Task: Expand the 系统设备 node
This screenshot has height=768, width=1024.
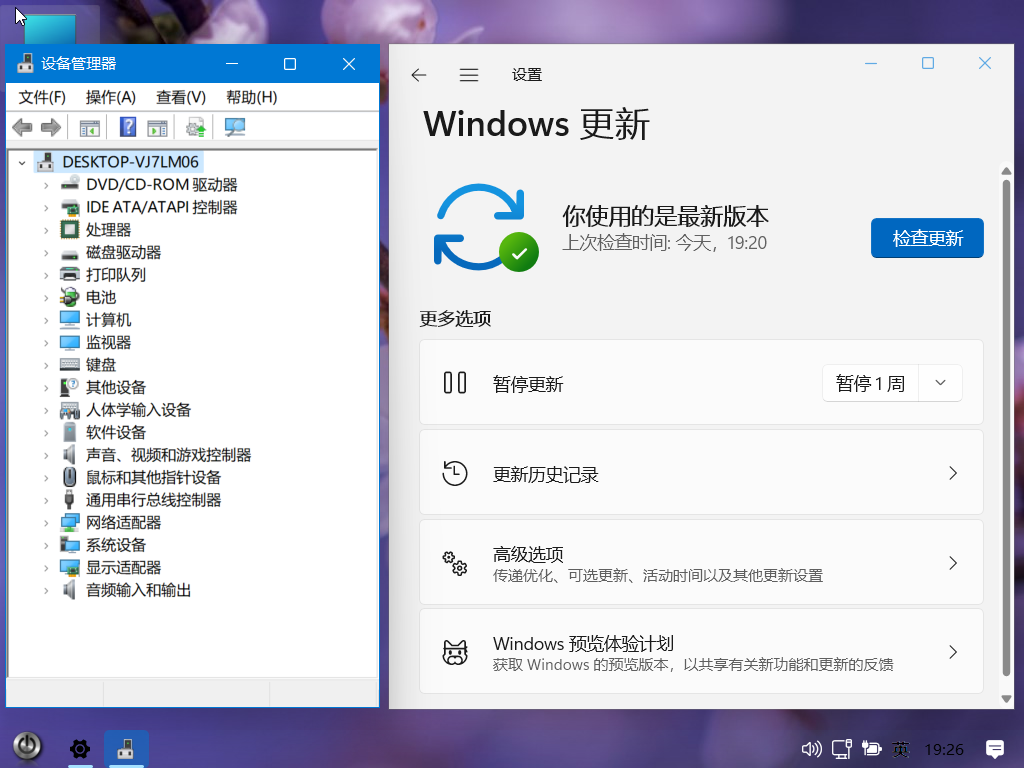Action: [46, 545]
